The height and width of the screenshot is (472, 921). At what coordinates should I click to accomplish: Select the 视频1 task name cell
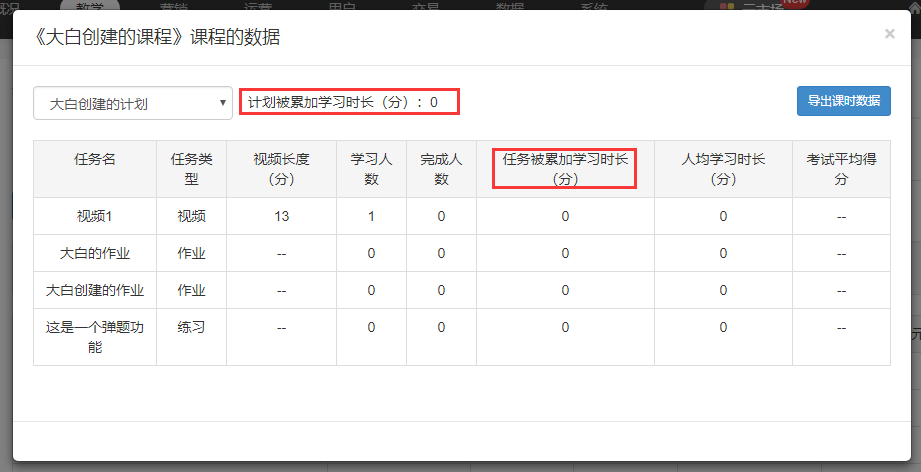95,216
